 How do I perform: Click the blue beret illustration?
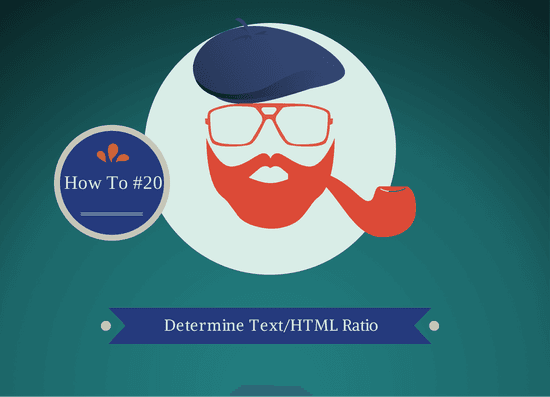(268, 61)
